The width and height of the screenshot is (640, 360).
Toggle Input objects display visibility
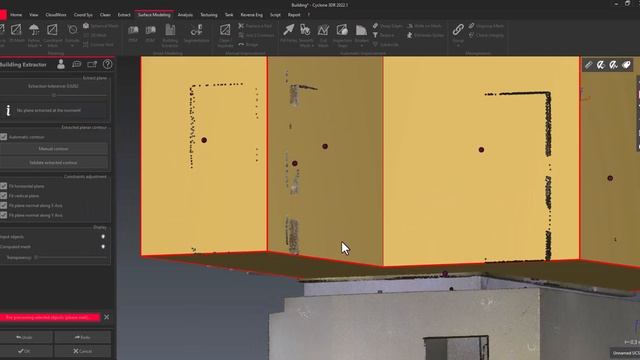[x=103, y=237]
